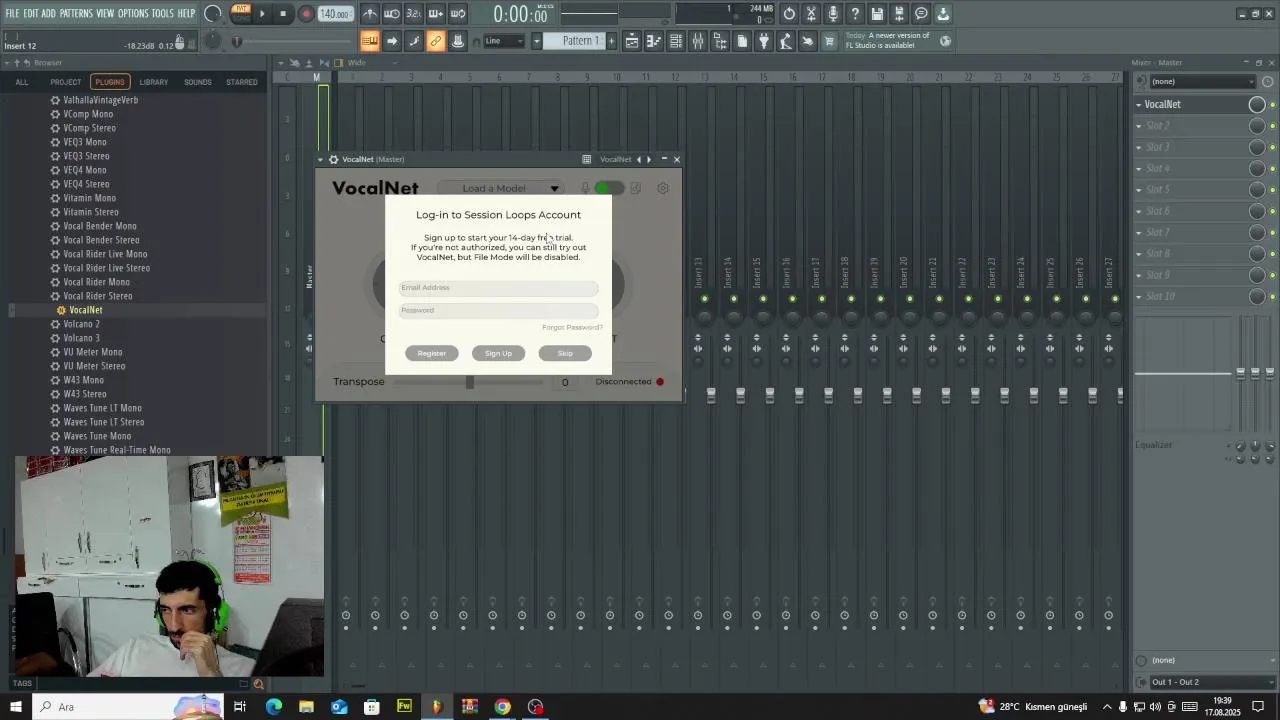
Task: Toggle the Slot 2 enable LED
Action: coord(1272,126)
